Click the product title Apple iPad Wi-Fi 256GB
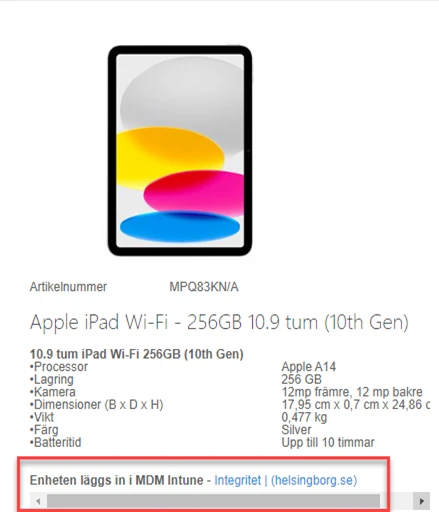The image size is (439, 512). (219, 322)
